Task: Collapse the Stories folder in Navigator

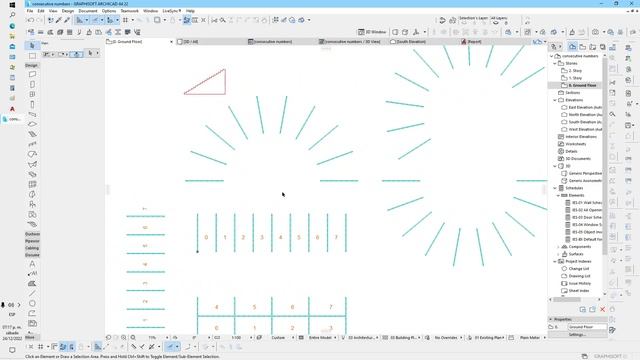Action: click(555, 63)
